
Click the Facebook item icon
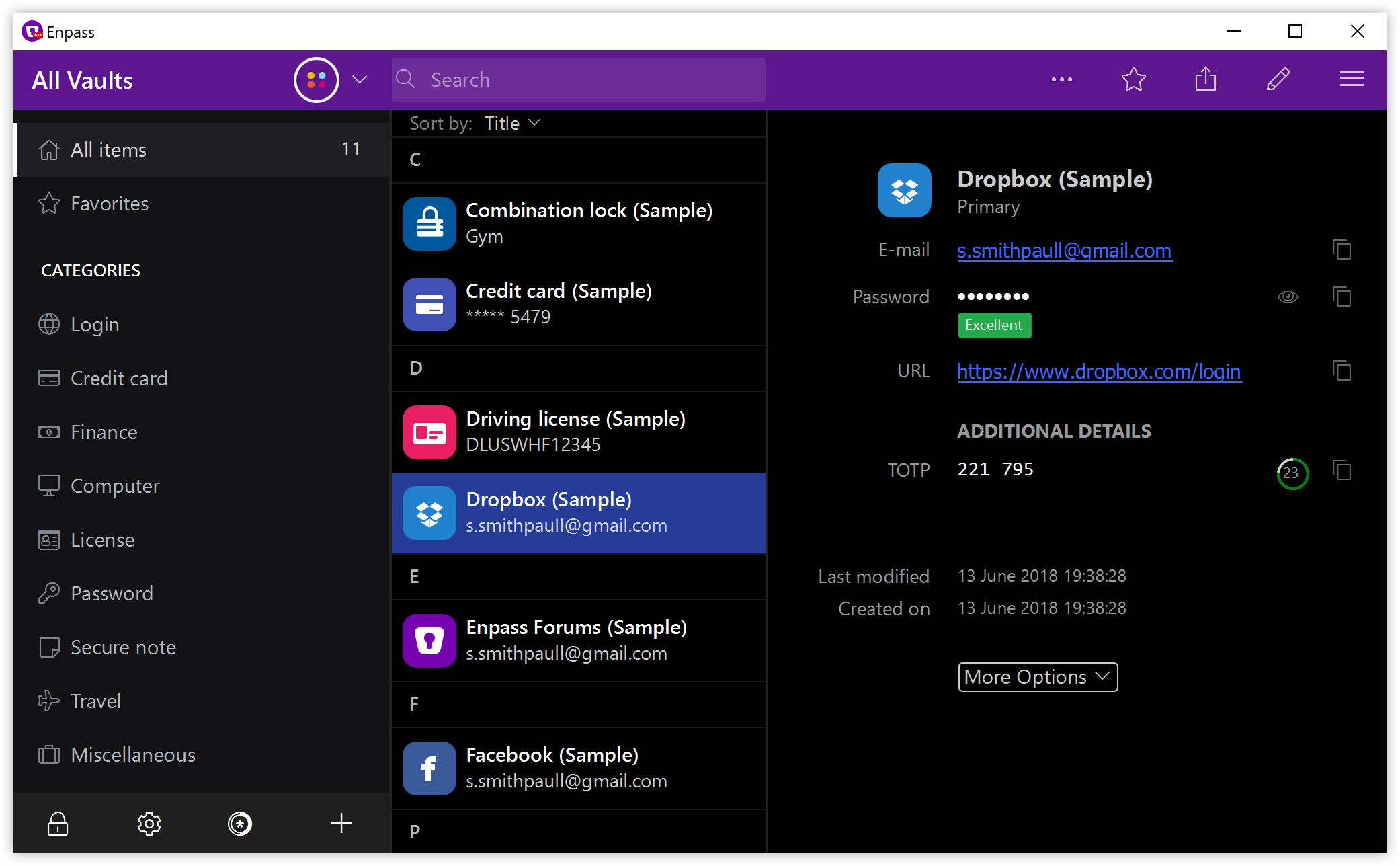pyautogui.click(x=429, y=768)
